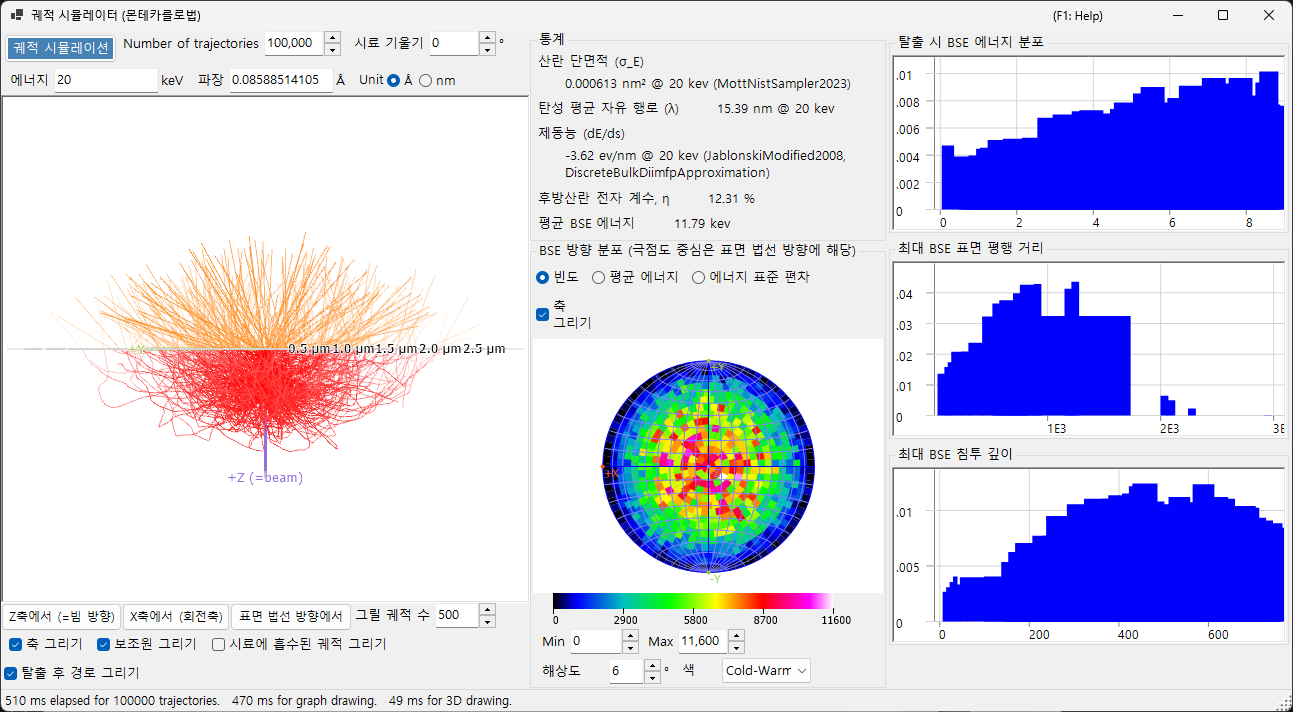Viewport: 1293px width, 712px height.
Task: Click the window resize grip icon
Action: (1284, 703)
